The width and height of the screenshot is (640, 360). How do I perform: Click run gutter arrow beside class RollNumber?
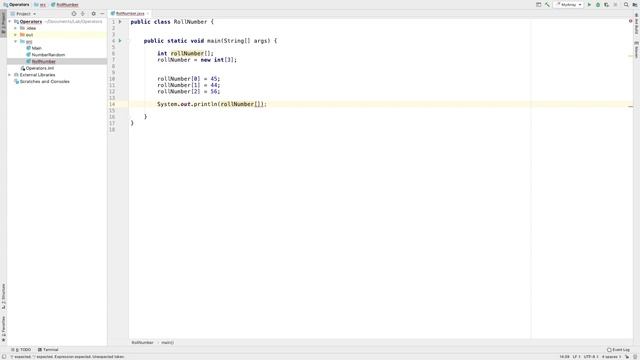120,22
